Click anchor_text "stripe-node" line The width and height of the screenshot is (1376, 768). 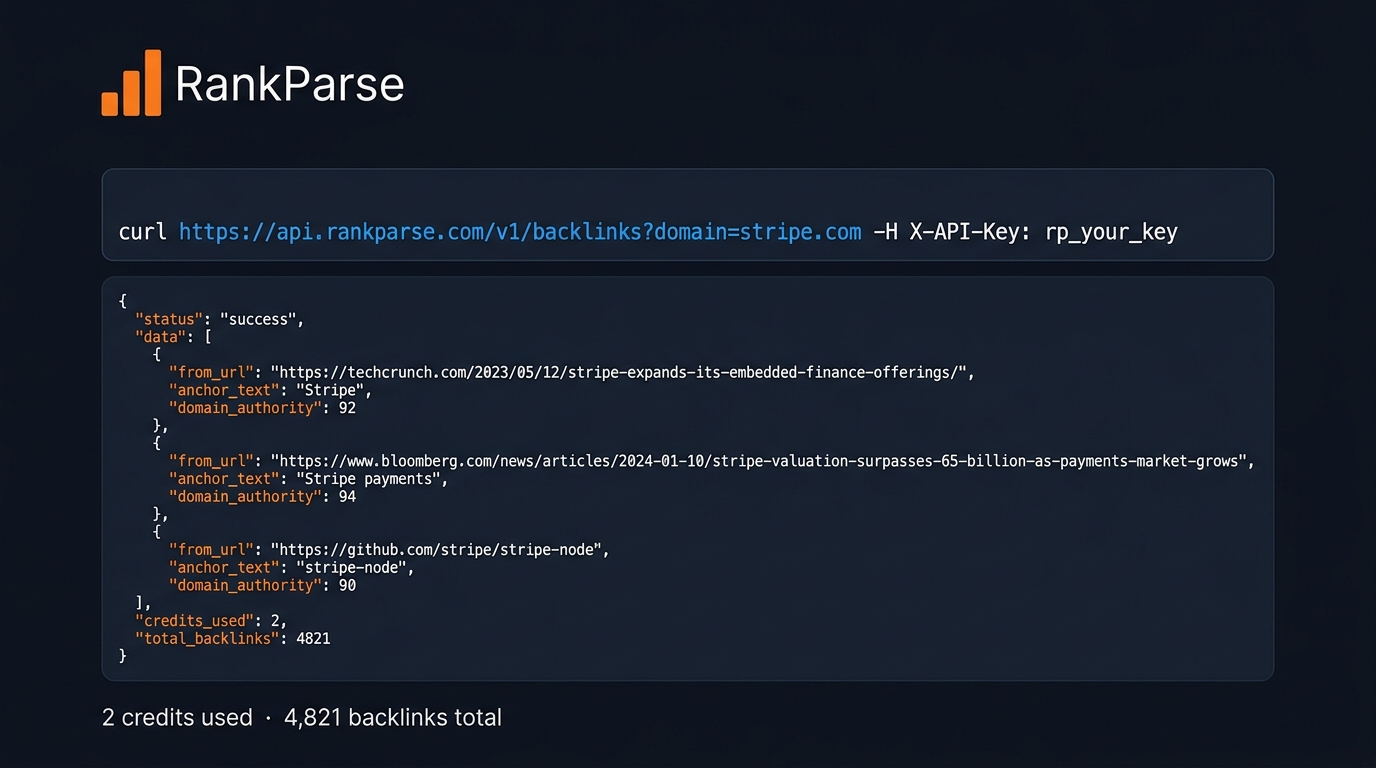click(291, 568)
